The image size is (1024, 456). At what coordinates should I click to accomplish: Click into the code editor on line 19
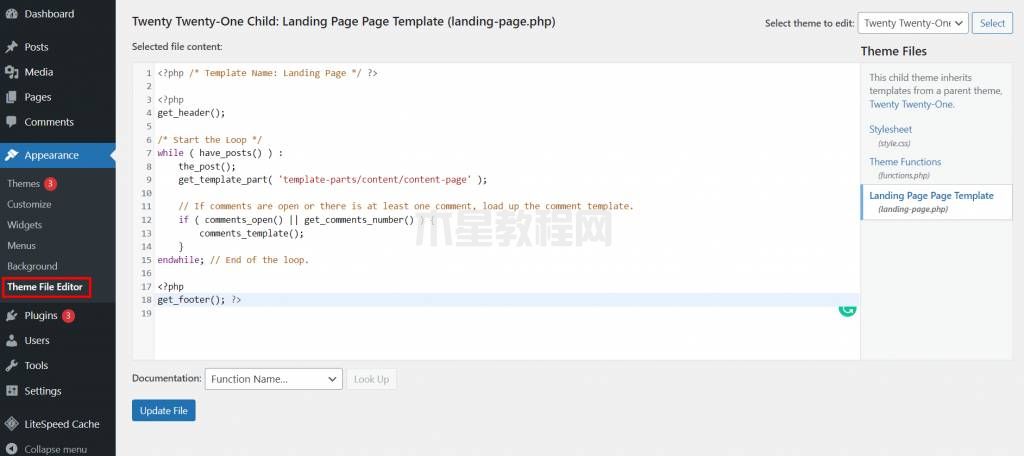click(x=507, y=314)
